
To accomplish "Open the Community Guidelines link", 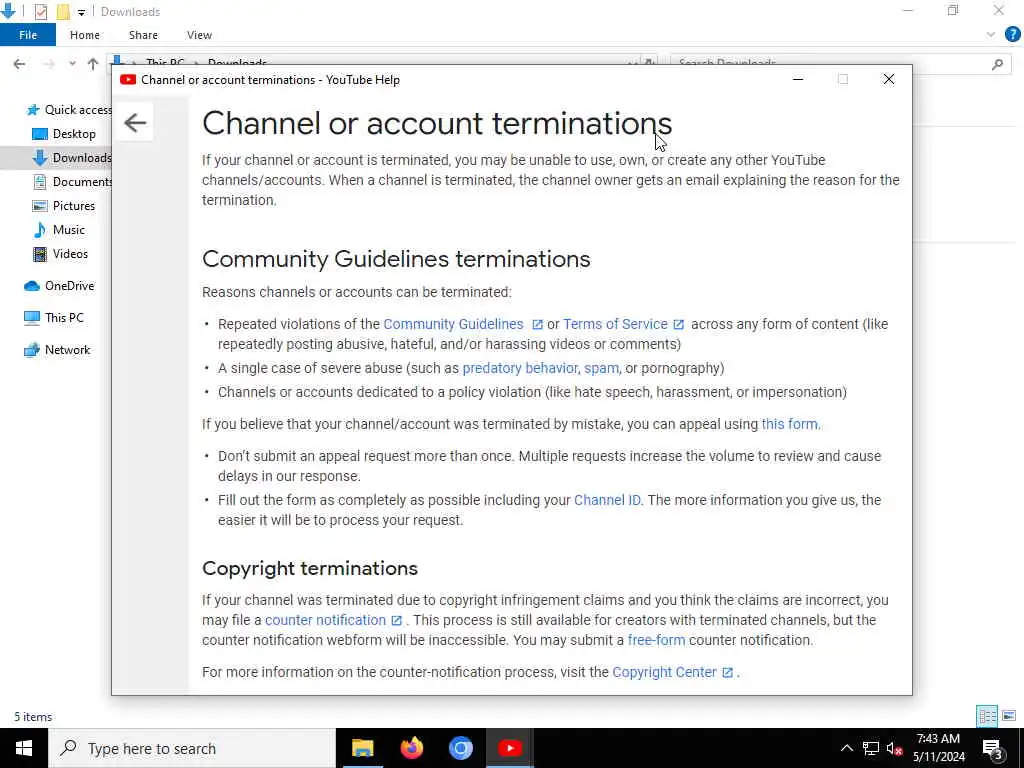I will click(453, 325).
